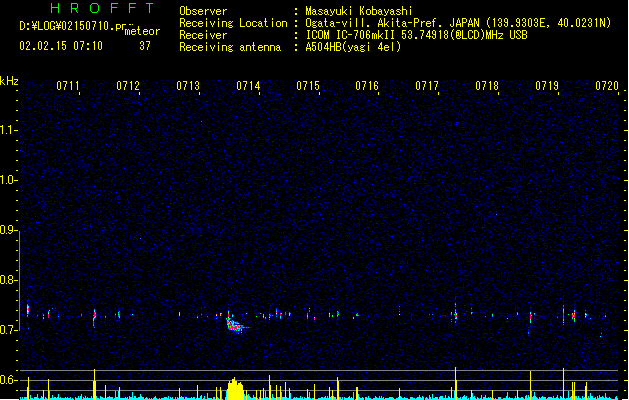The height and width of the screenshot is (400, 629).
Task: Click the 0712 time marker
Action: (128, 86)
